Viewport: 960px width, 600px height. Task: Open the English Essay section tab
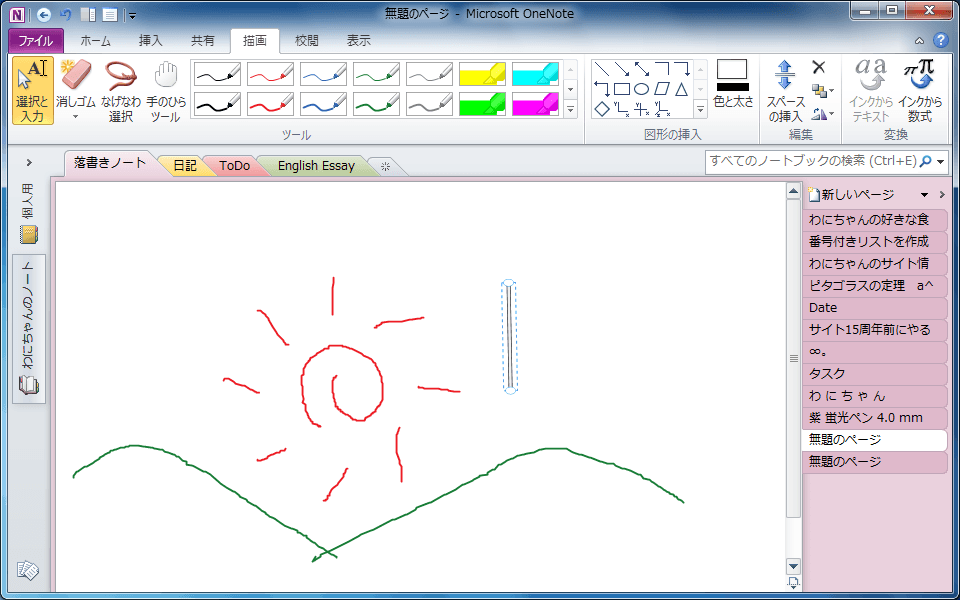316,166
